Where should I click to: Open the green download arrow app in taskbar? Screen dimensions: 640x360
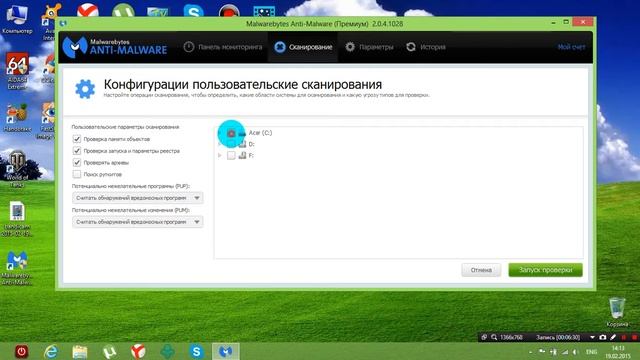[x=167, y=351]
